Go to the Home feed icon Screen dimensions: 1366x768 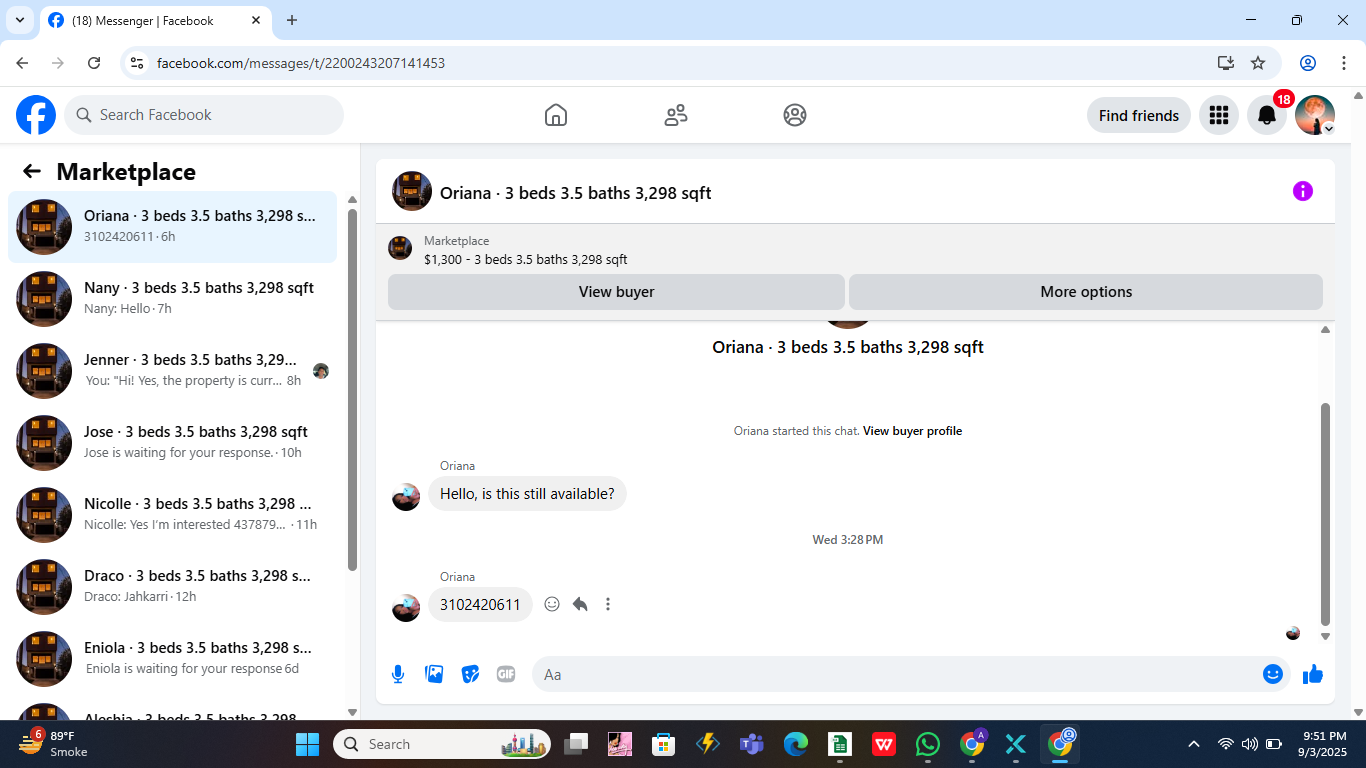(x=556, y=115)
